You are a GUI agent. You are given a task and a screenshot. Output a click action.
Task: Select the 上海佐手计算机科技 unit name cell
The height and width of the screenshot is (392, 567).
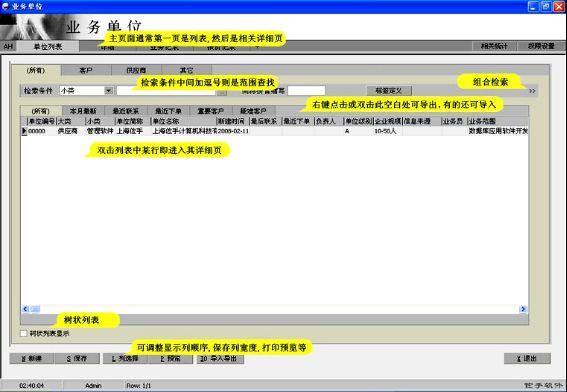point(184,131)
